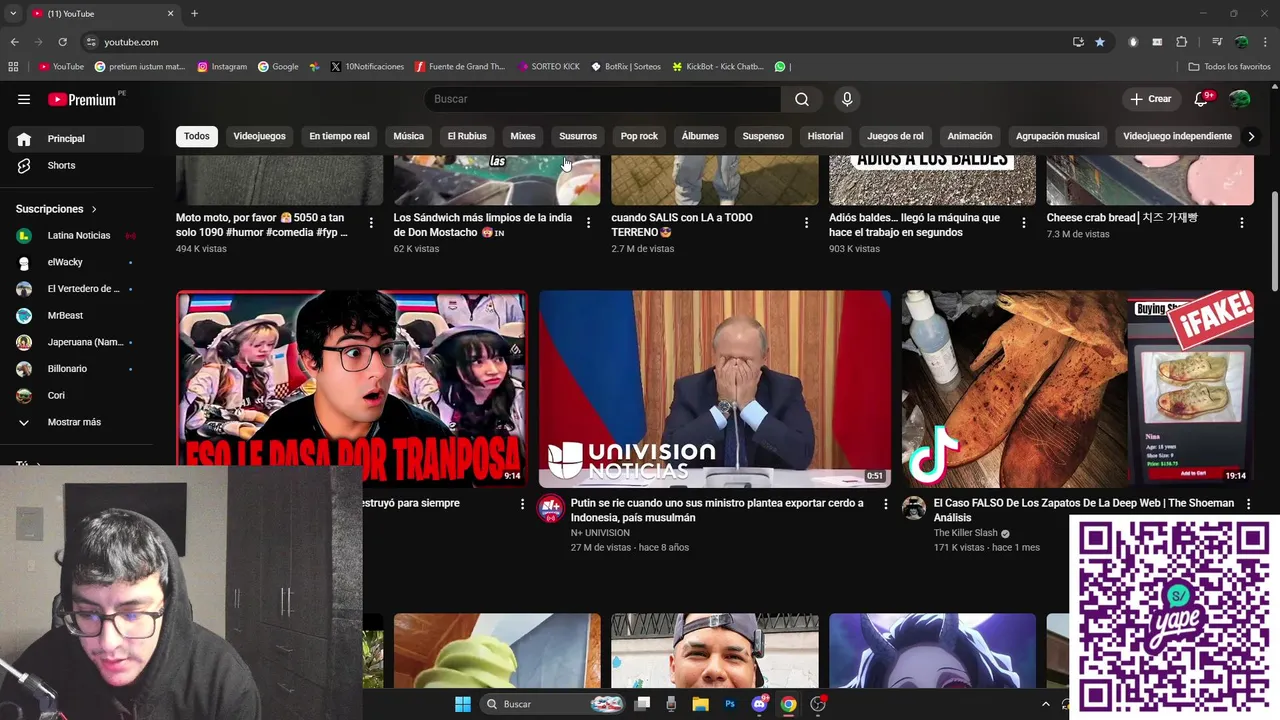Open the YouTube account avatar menu
The height and width of the screenshot is (720, 1280).
pos(1240,99)
